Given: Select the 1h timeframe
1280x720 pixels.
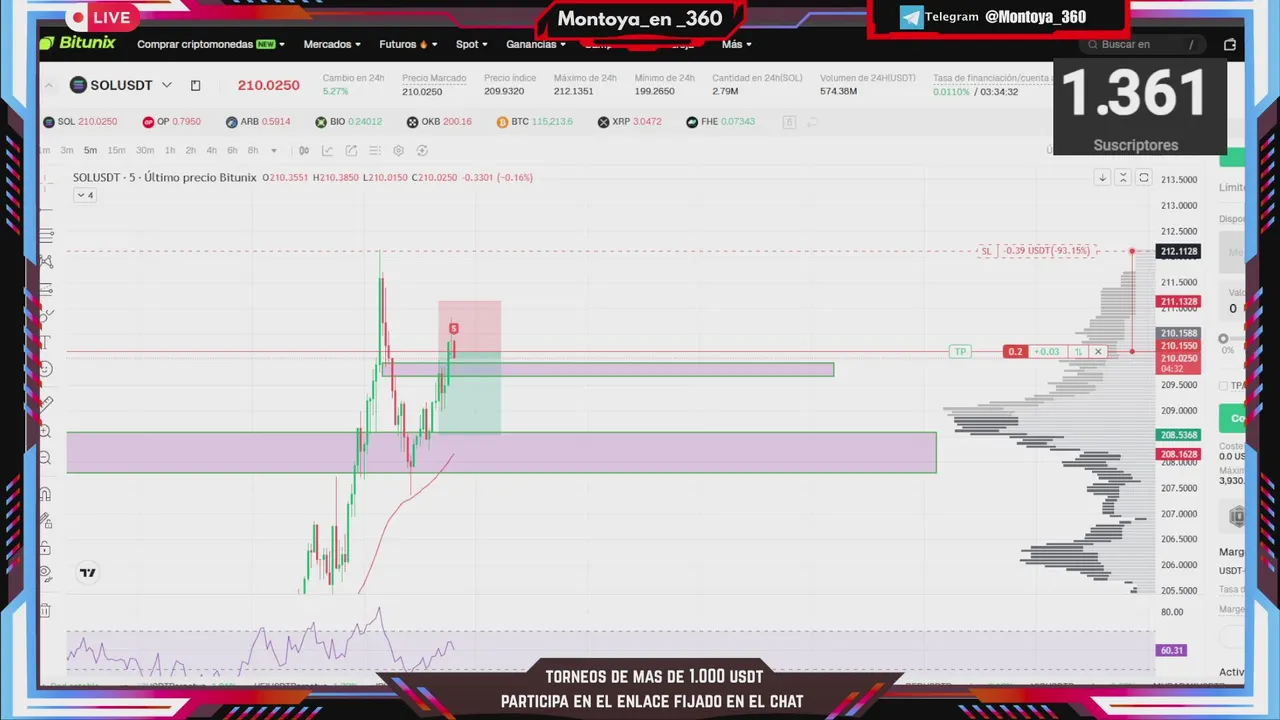Looking at the screenshot, I should point(170,151).
